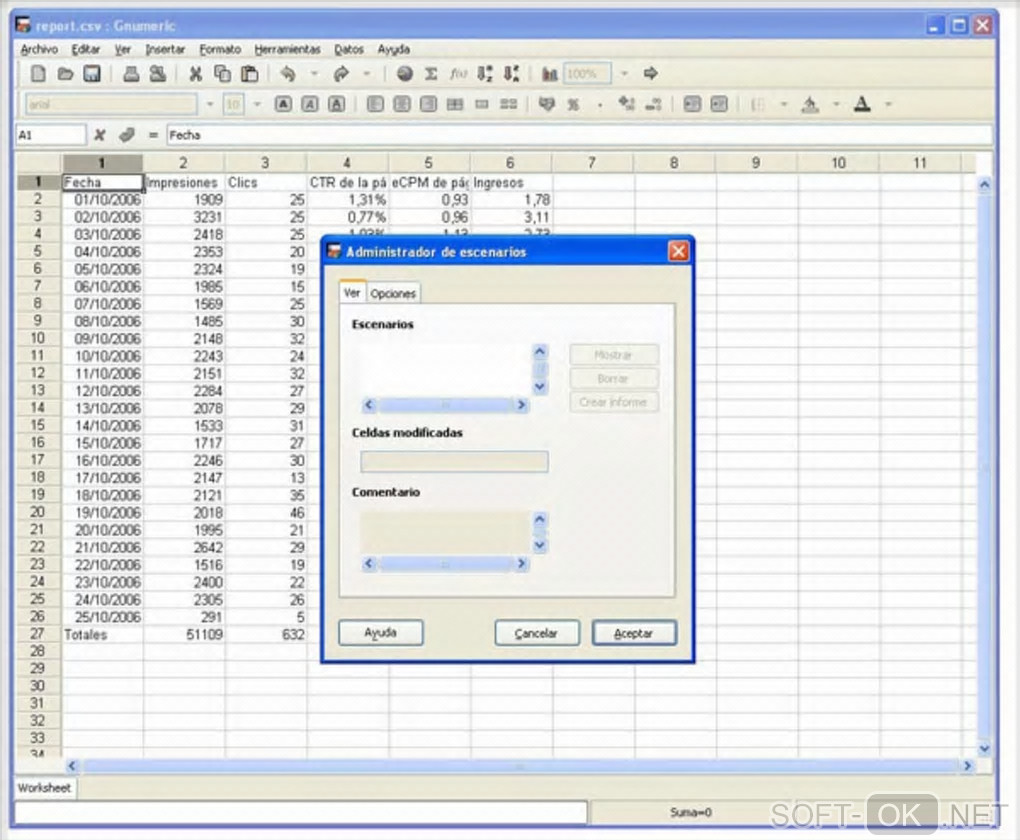This screenshot has height=840, width=1020.
Task: Switch to the Opciones tab
Action: pos(393,293)
